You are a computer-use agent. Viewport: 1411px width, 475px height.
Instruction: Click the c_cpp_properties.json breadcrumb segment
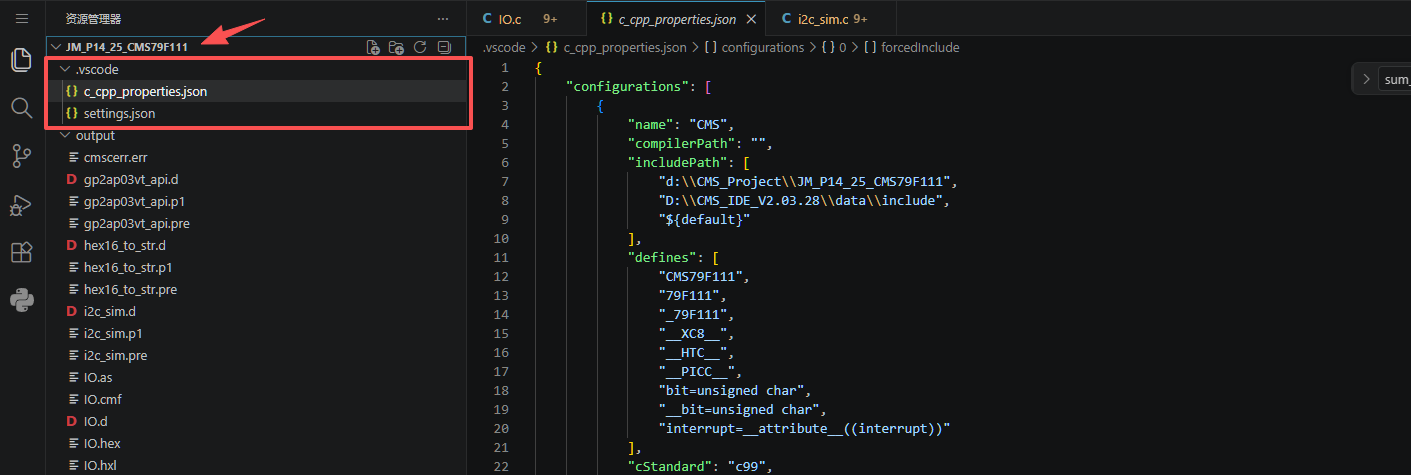[616, 47]
